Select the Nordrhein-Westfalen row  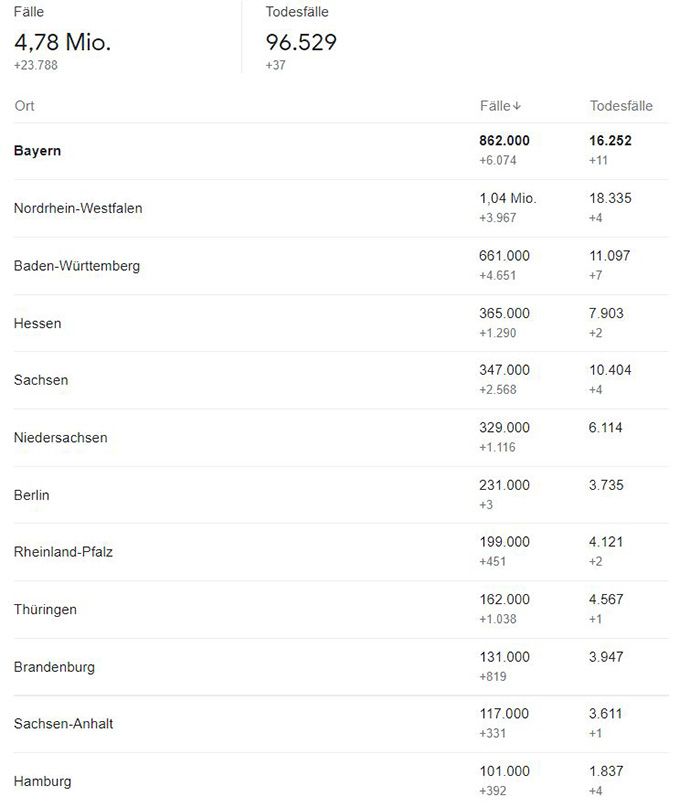[78, 208]
